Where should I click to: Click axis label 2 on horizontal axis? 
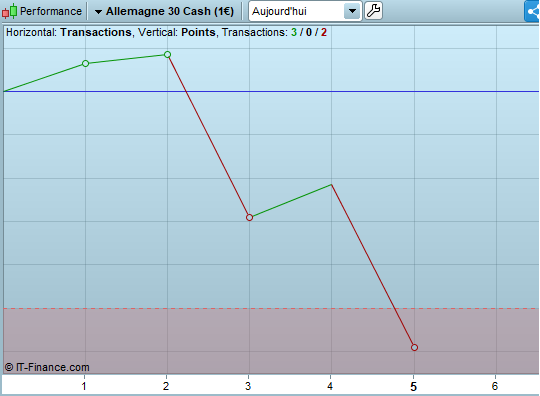coord(166,386)
